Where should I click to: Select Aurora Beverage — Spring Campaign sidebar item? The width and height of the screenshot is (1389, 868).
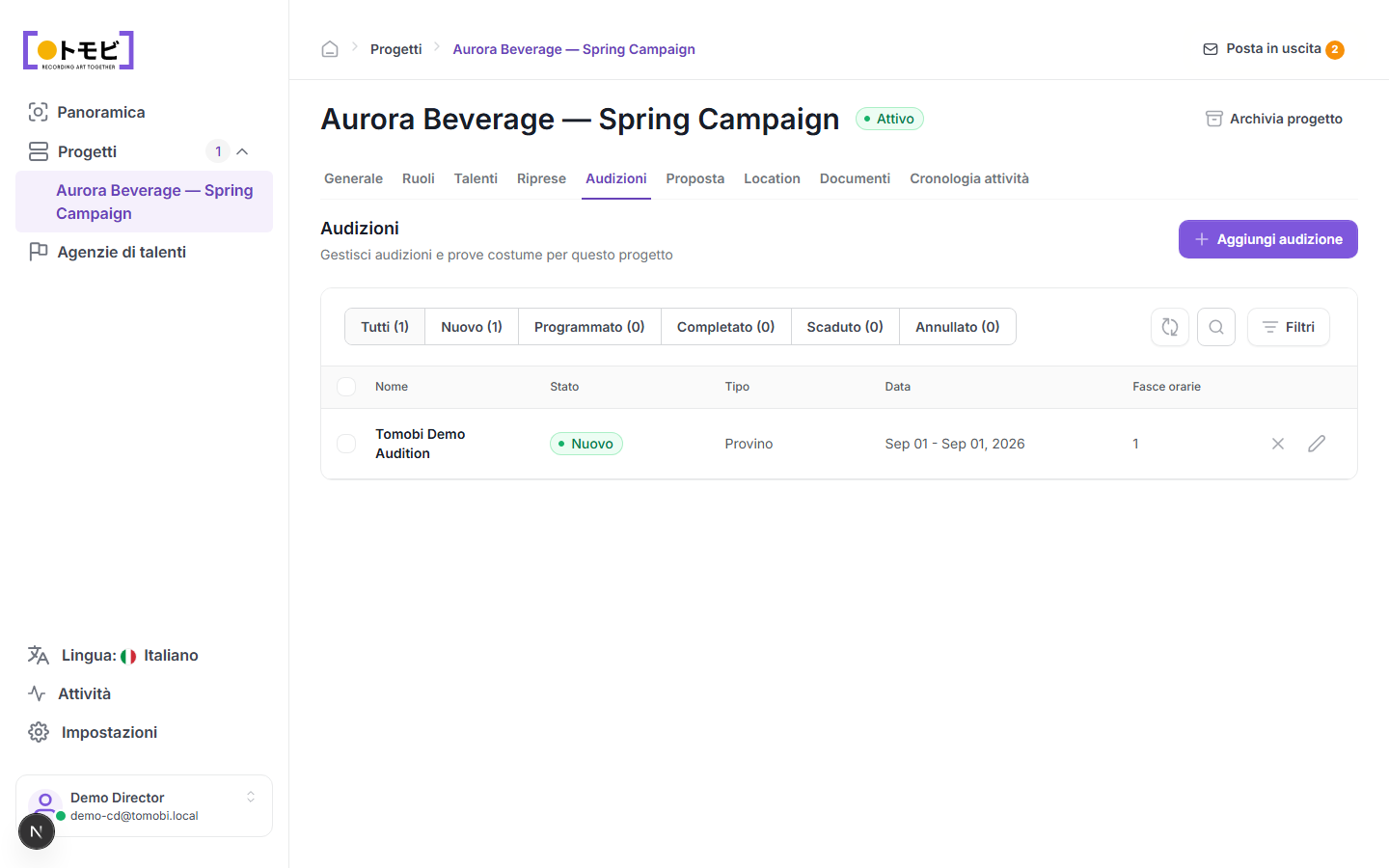(x=145, y=202)
